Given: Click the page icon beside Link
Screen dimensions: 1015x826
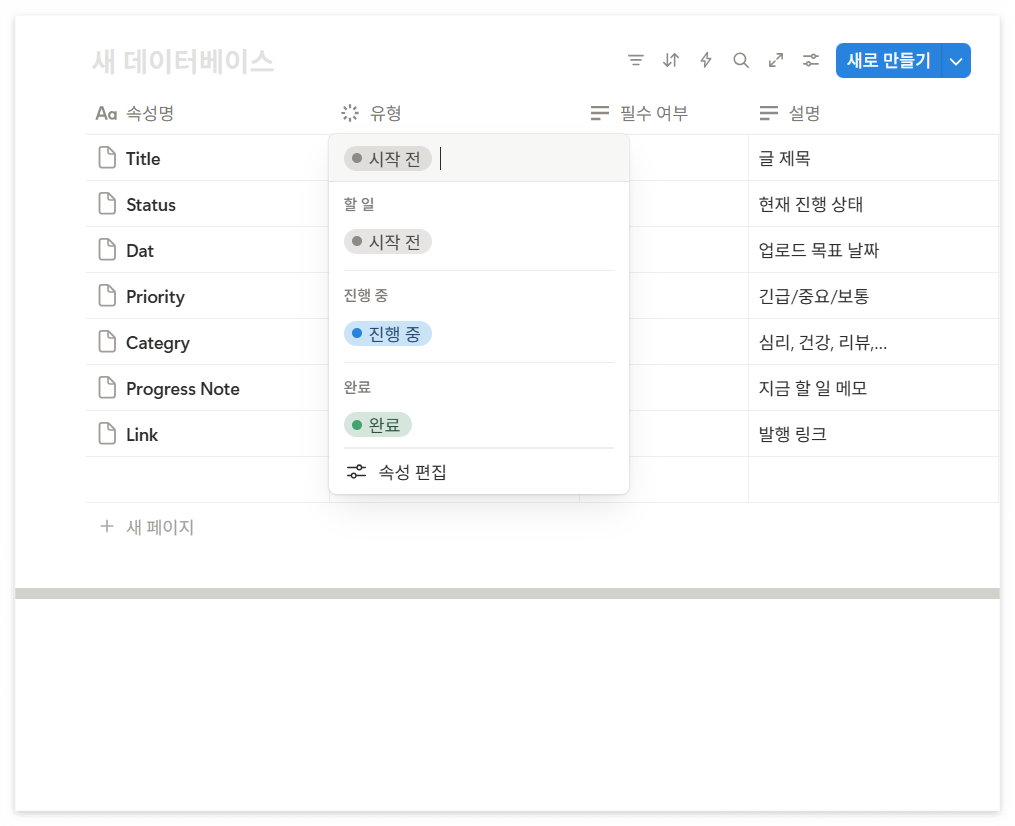Looking at the screenshot, I should coord(107,433).
